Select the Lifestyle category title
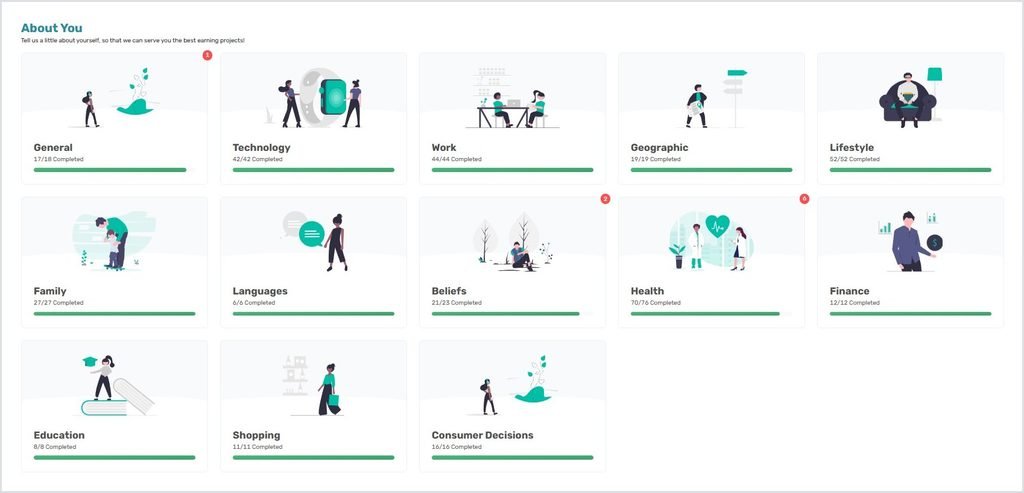This screenshot has height=493, width=1024. click(x=852, y=148)
